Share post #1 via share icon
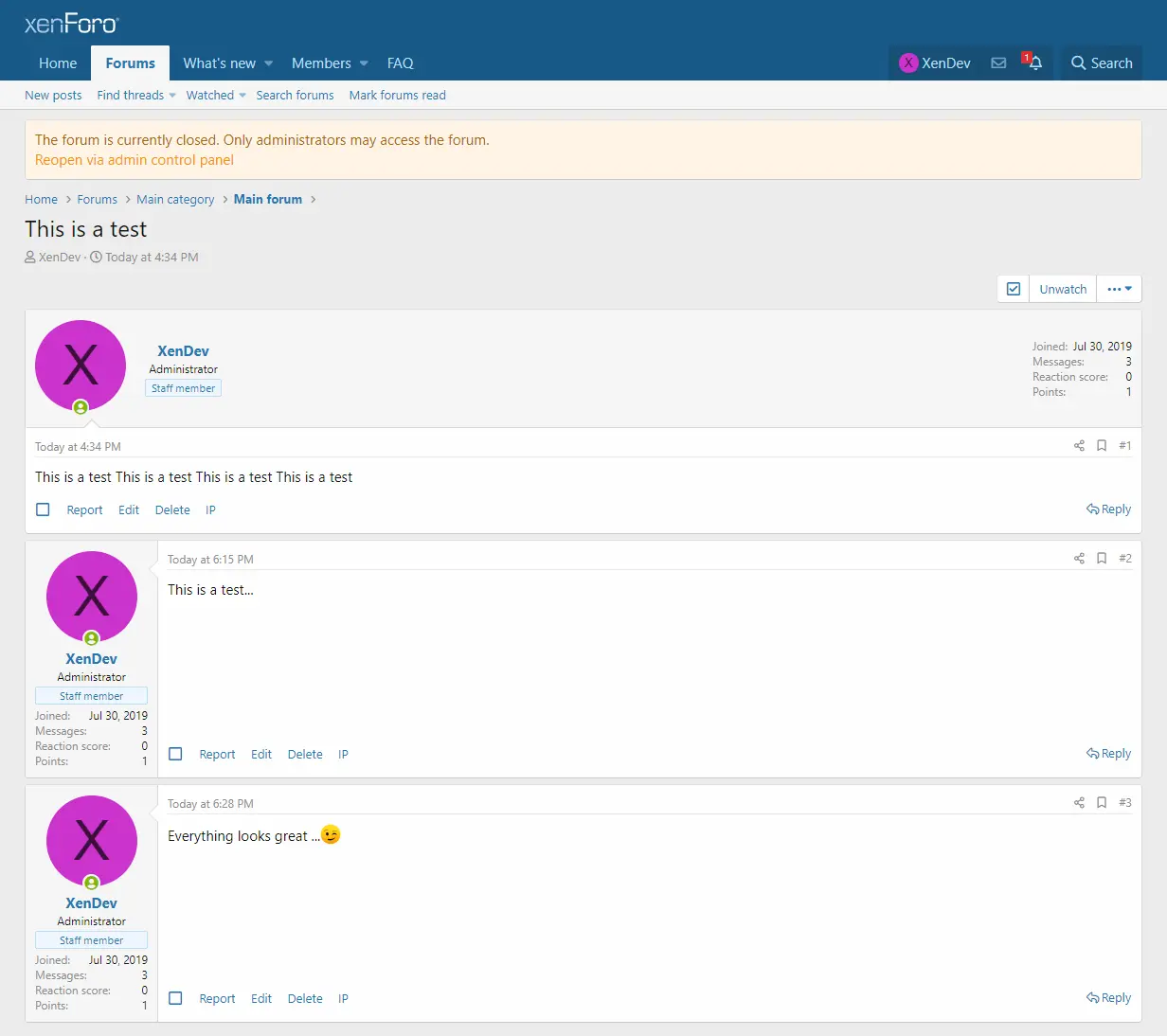 (x=1079, y=446)
